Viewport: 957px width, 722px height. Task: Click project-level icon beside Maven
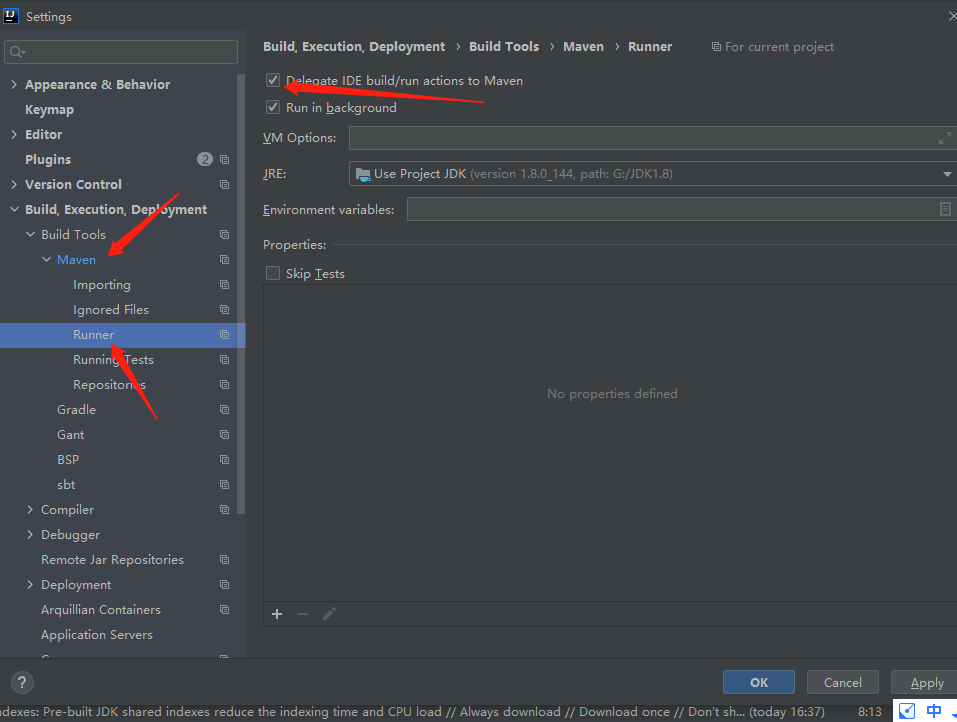point(225,259)
